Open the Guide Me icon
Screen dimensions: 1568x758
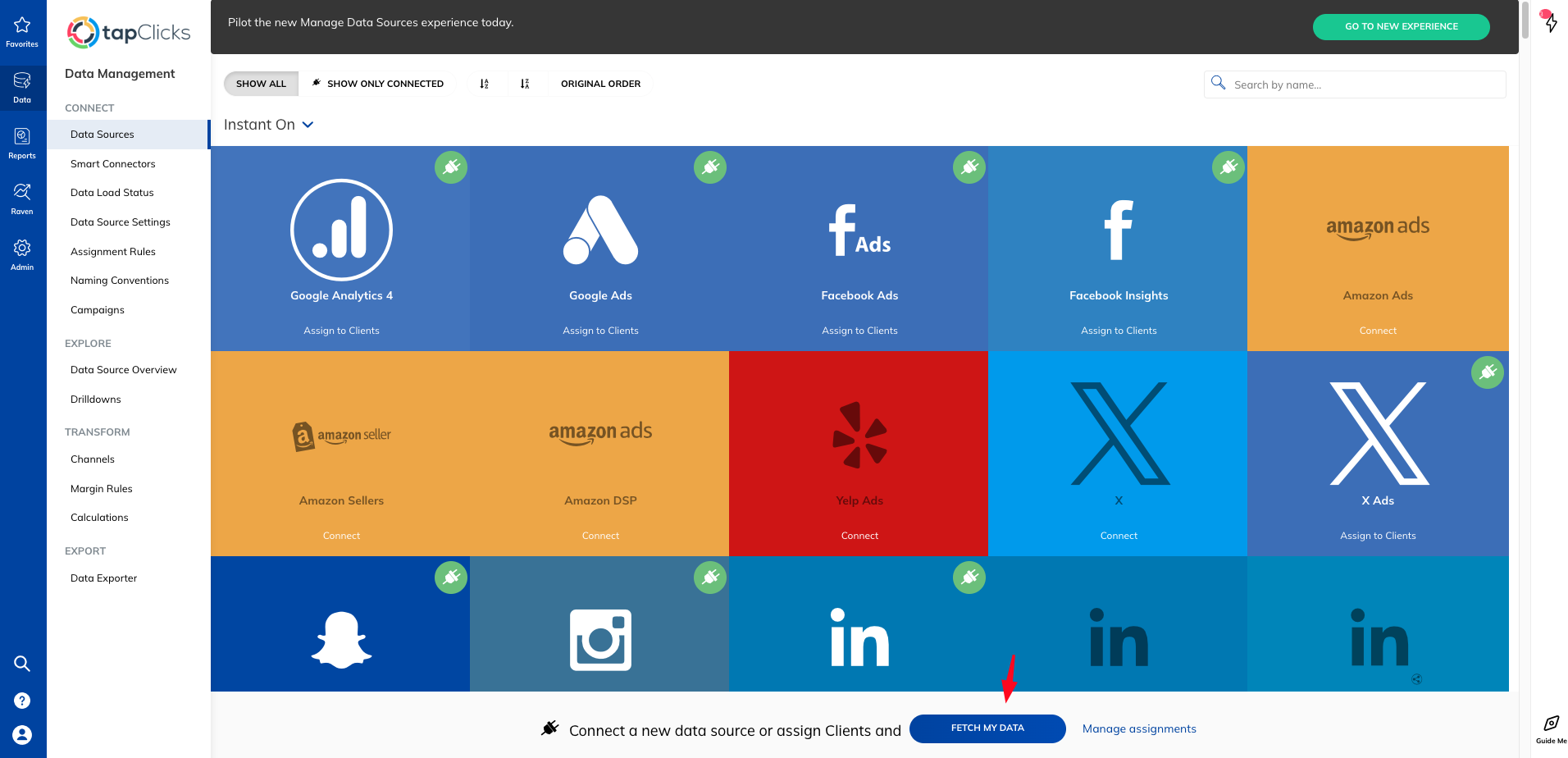1551,729
